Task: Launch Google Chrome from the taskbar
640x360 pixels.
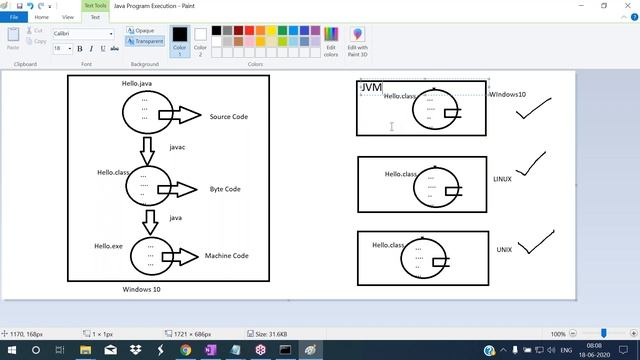Action: click(x=186, y=350)
